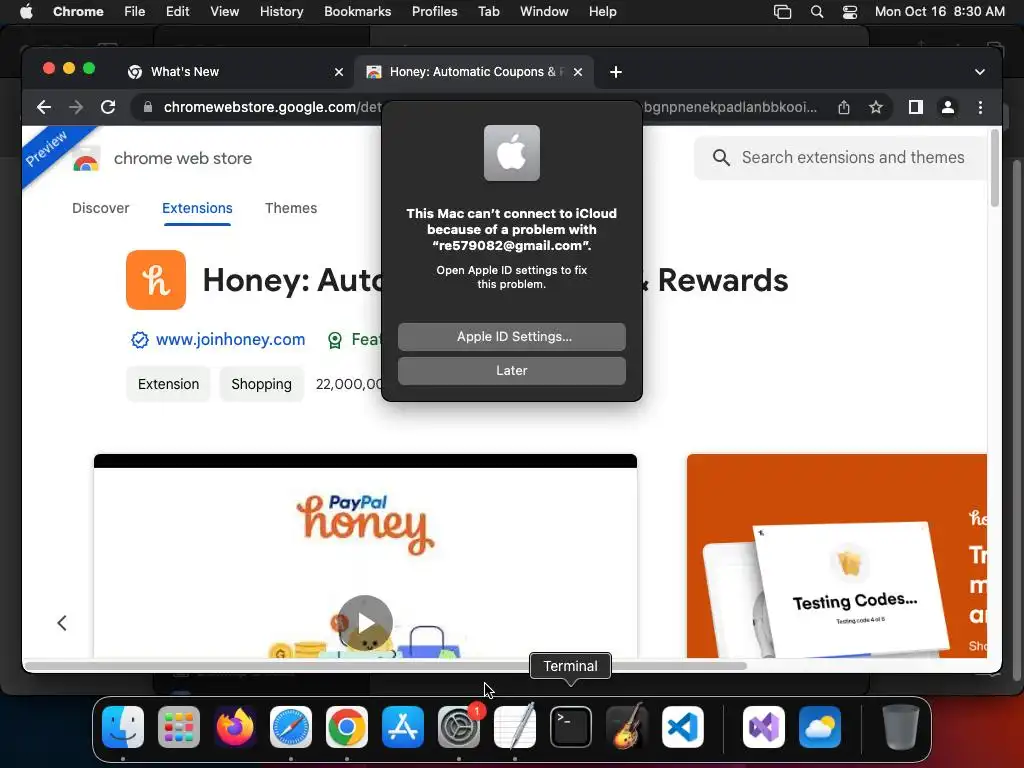
Task: Go to Discover section
Action: pyautogui.click(x=101, y=208)
